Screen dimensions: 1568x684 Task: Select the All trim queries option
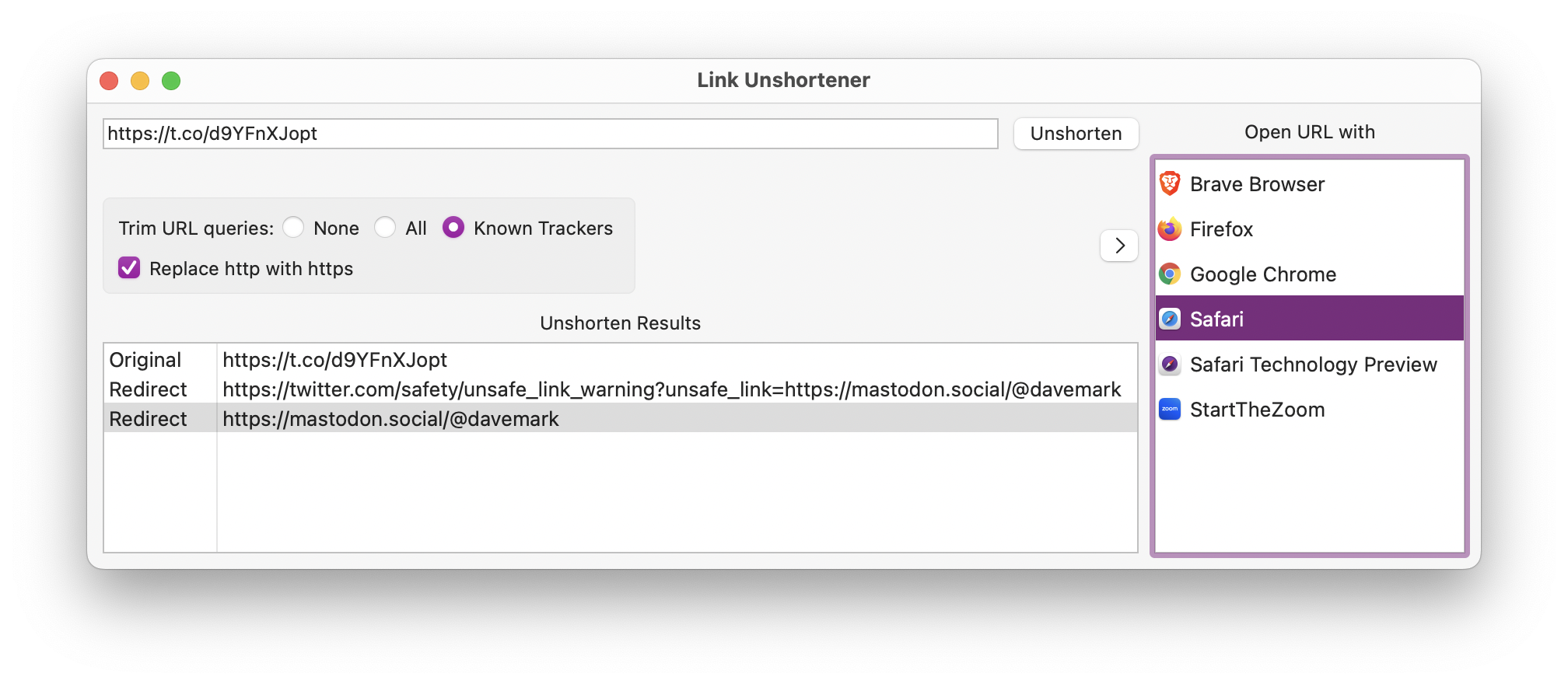pos(385,227)
